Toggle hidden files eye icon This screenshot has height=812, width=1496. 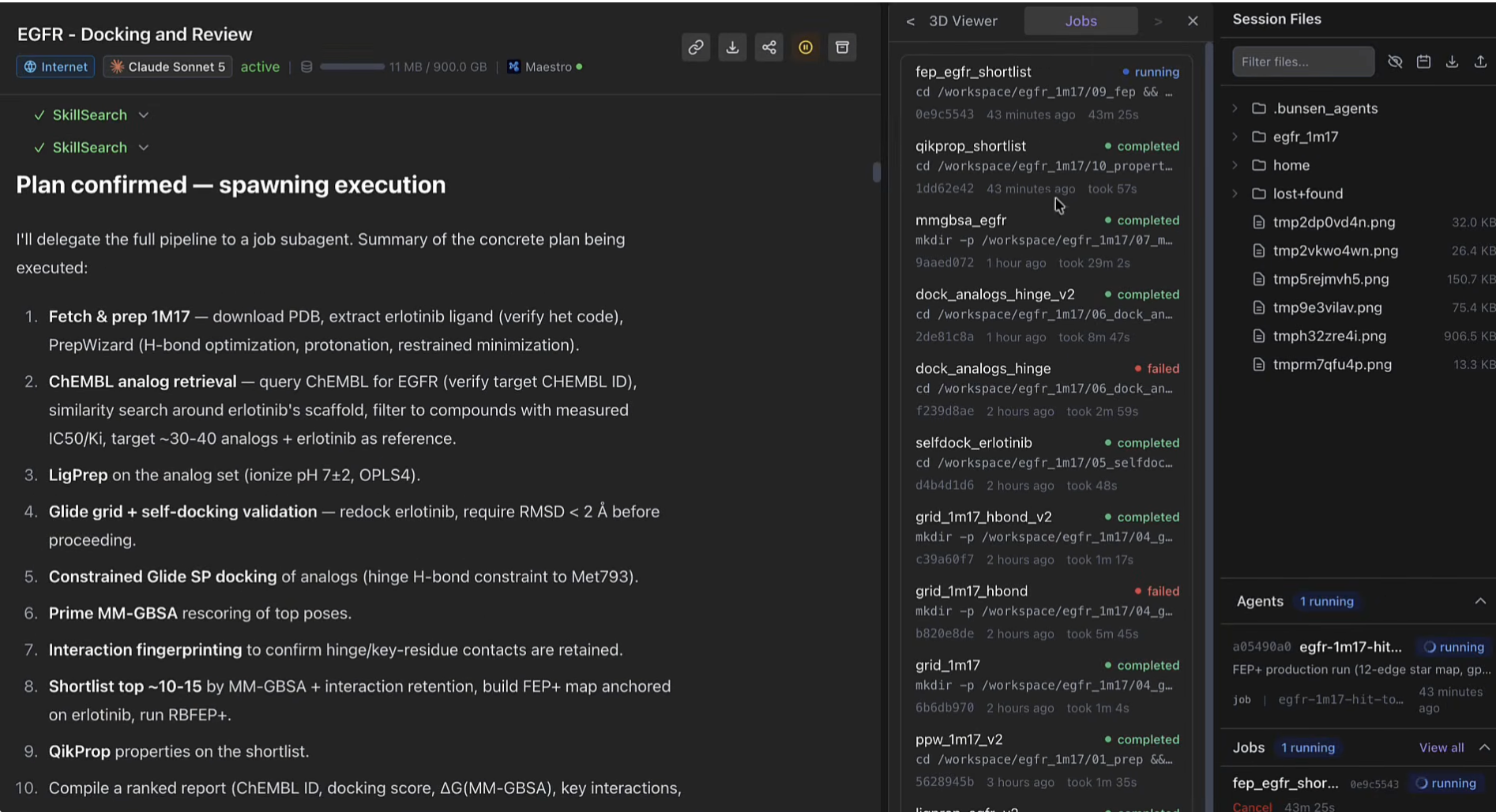point(1395,62)
